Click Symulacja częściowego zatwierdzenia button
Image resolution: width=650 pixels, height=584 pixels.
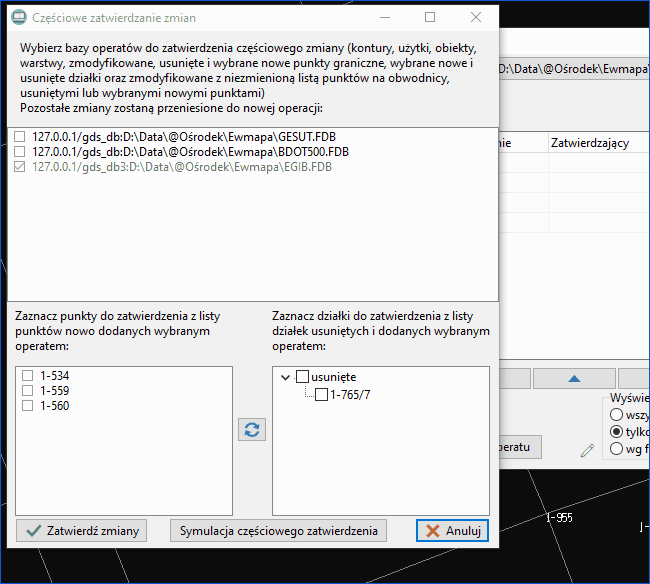tap(278, 531)
